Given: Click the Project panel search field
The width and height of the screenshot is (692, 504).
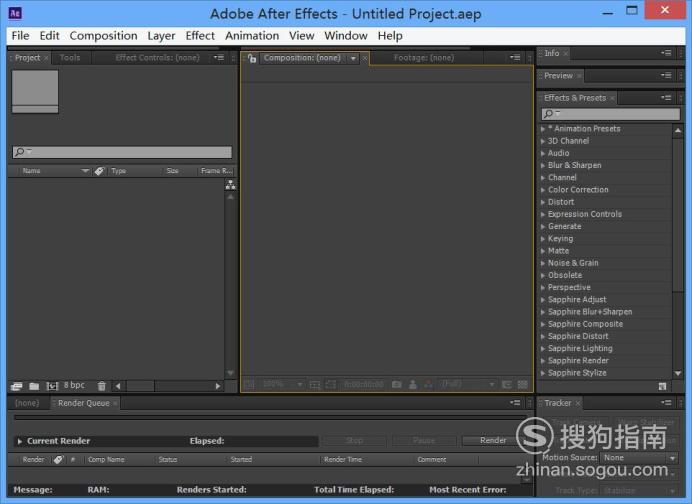Looking at the screenshot, I should (122, 152).
